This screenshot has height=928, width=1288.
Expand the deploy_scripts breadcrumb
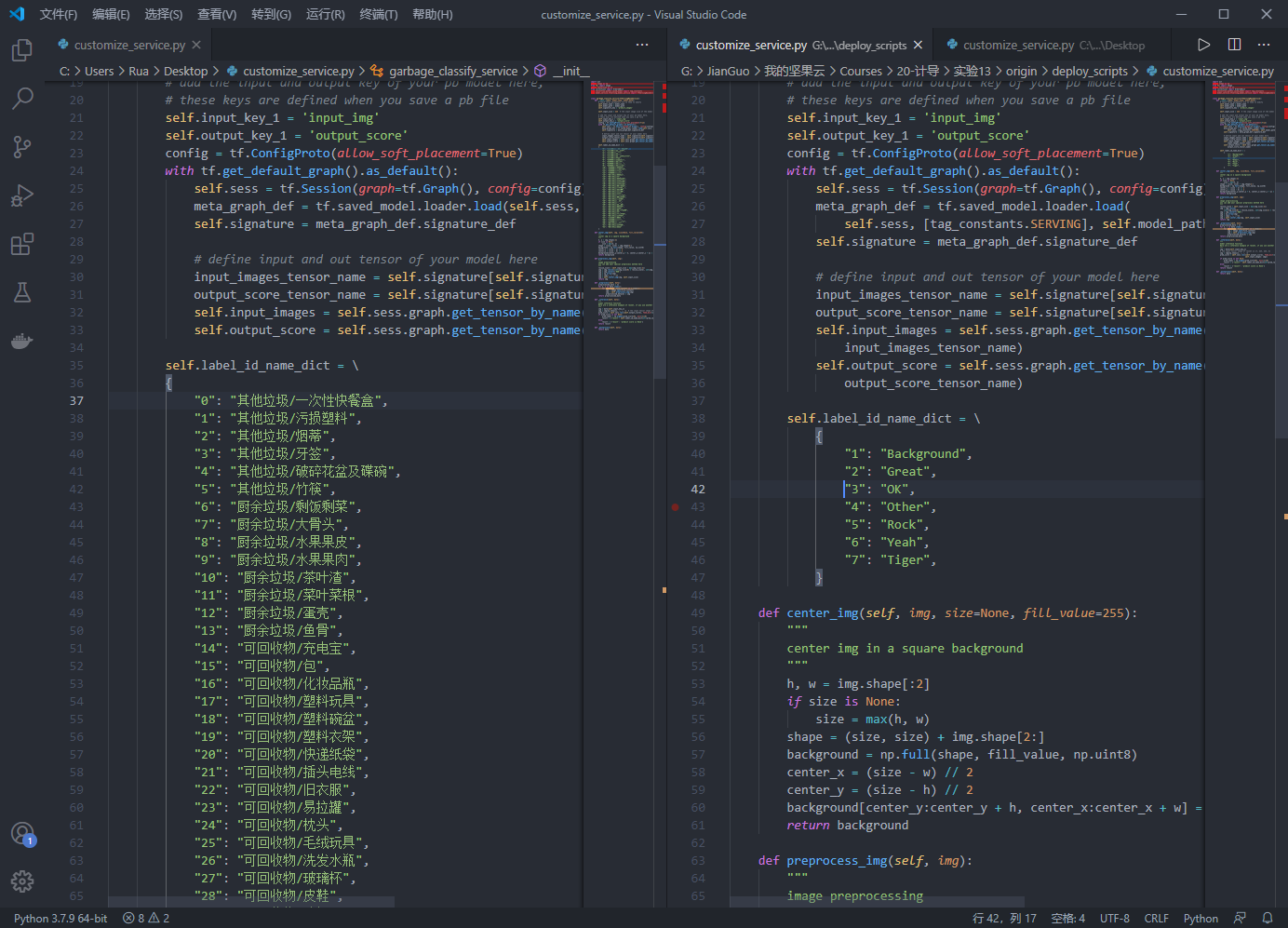1090,71
